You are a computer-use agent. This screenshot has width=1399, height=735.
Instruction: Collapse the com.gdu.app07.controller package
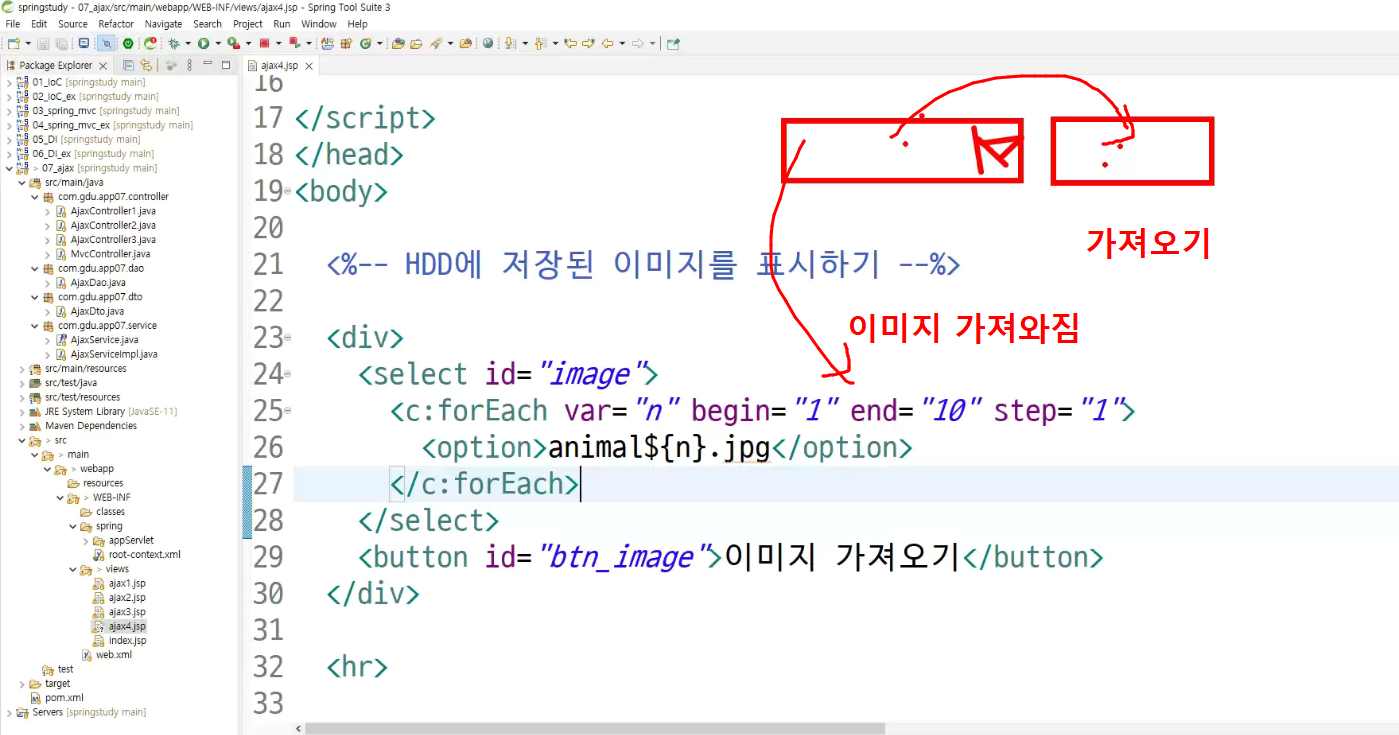tap(34, 197)
